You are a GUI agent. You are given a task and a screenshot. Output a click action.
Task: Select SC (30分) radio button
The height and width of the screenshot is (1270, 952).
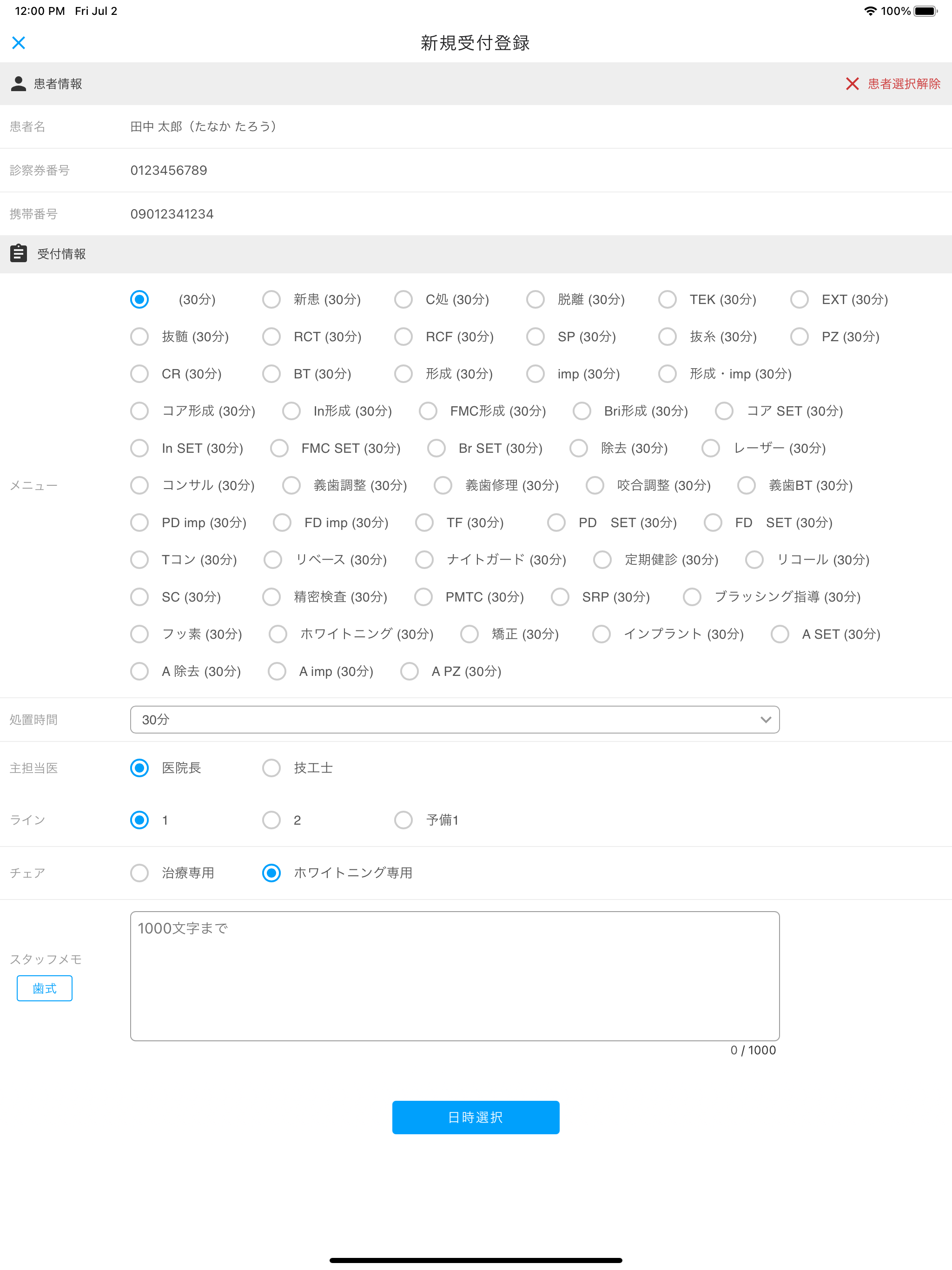(x=139, y=597)
